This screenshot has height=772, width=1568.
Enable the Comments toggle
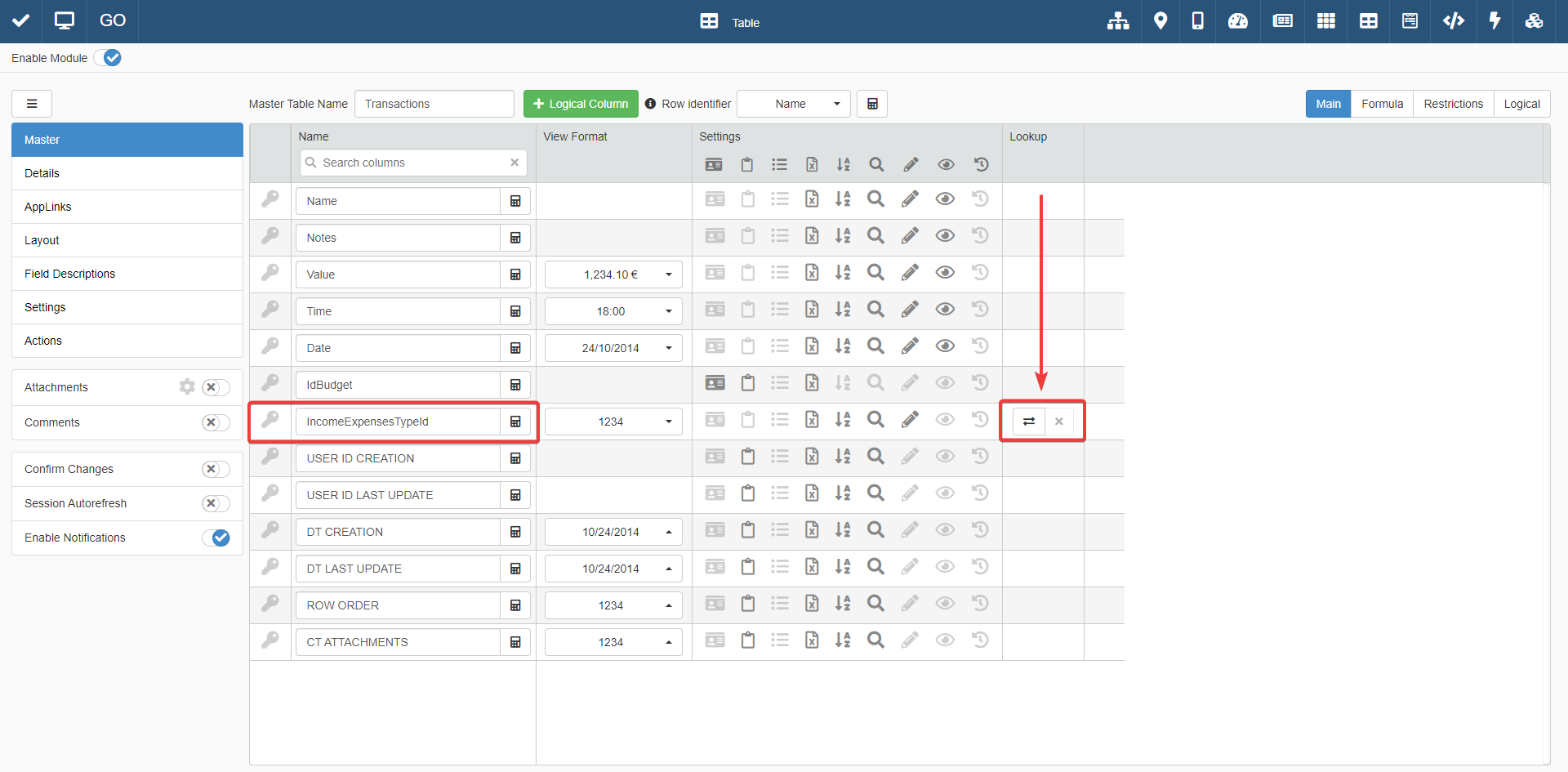[x=216, y=422]
